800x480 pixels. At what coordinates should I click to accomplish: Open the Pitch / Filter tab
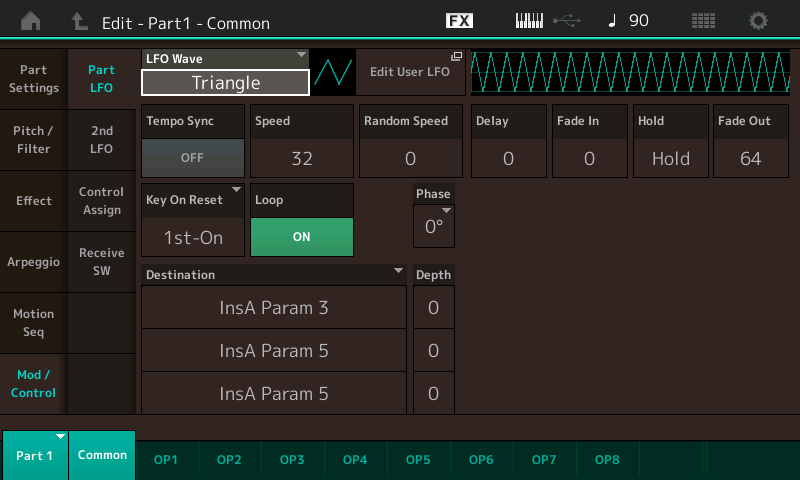coord(34,139)
